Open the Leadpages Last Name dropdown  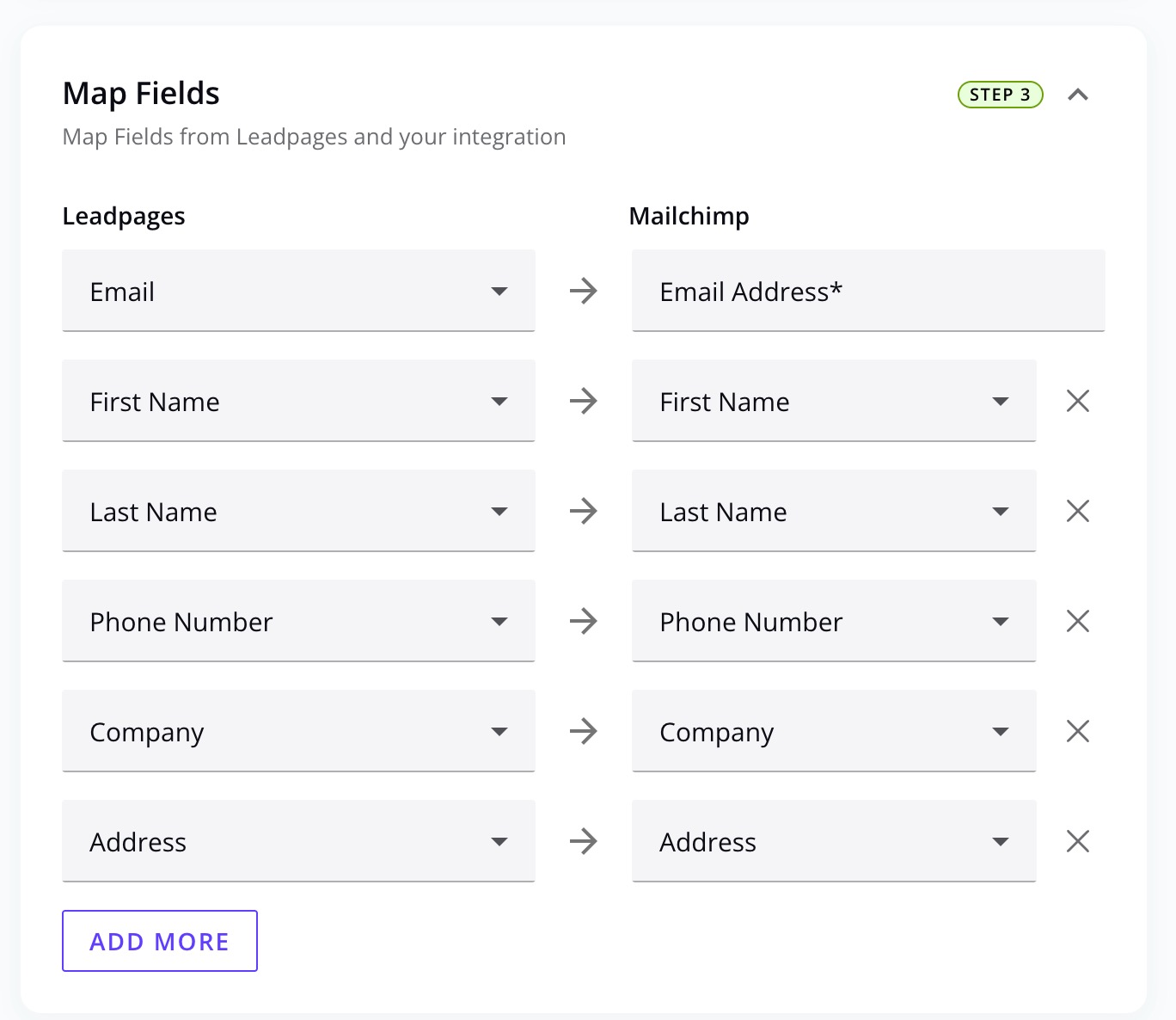point(298,511)
